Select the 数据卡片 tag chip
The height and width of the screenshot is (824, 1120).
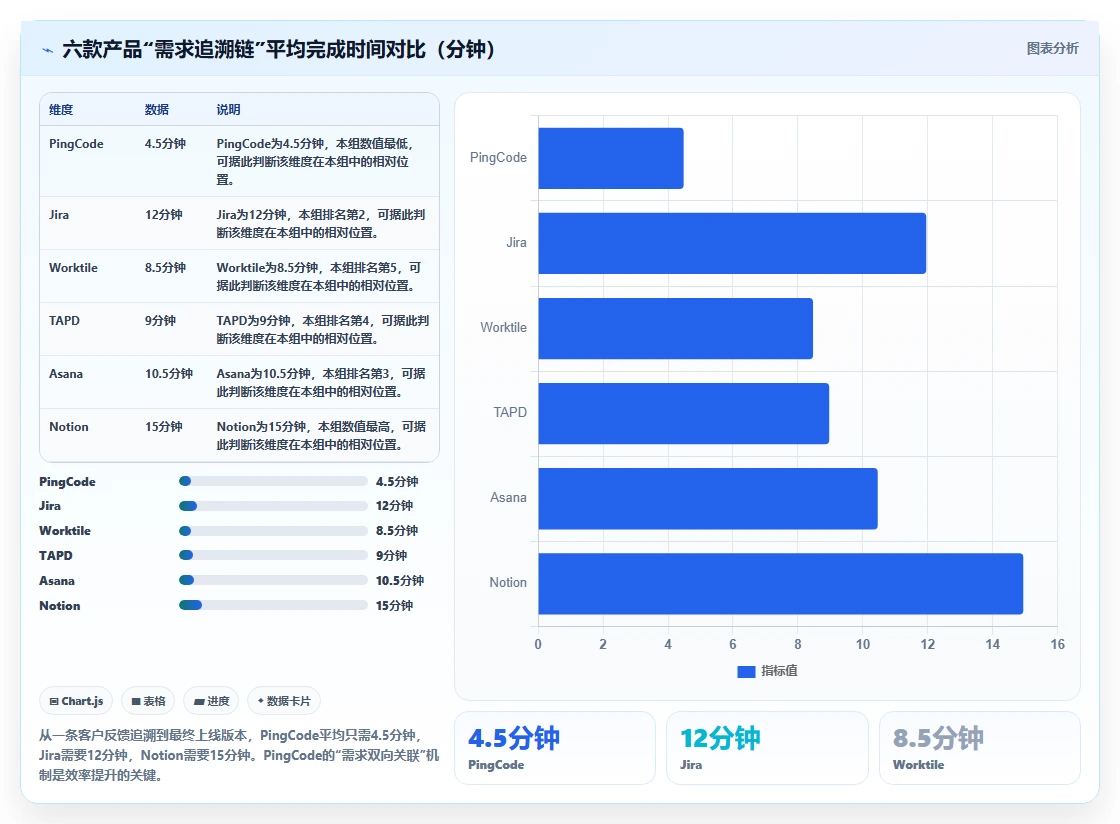coord(284,701)
